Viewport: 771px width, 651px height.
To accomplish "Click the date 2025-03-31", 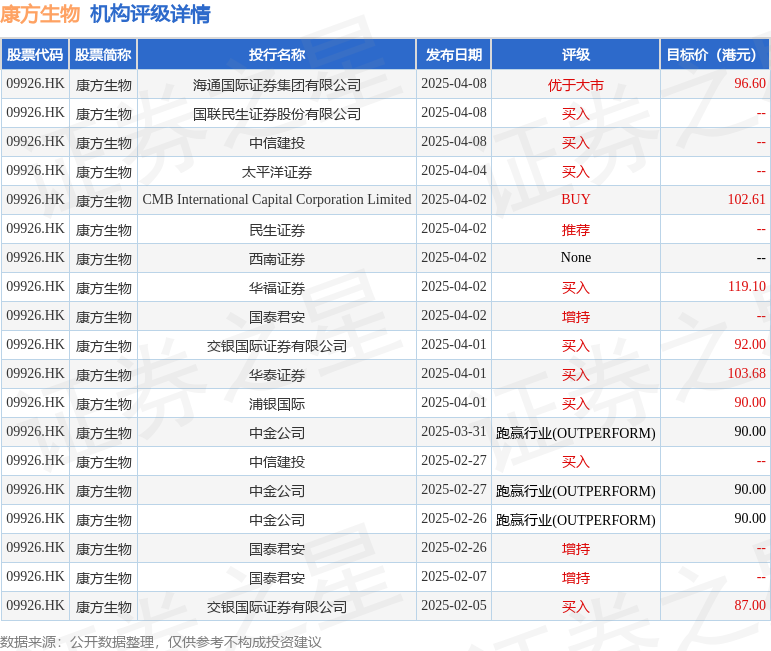I will (x=454, y=432).
